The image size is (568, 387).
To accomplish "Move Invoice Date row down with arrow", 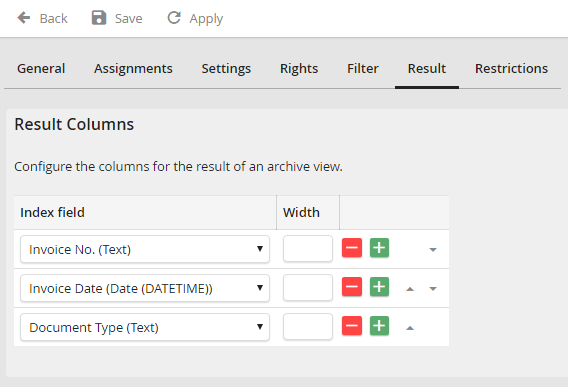I will point(433,289).
